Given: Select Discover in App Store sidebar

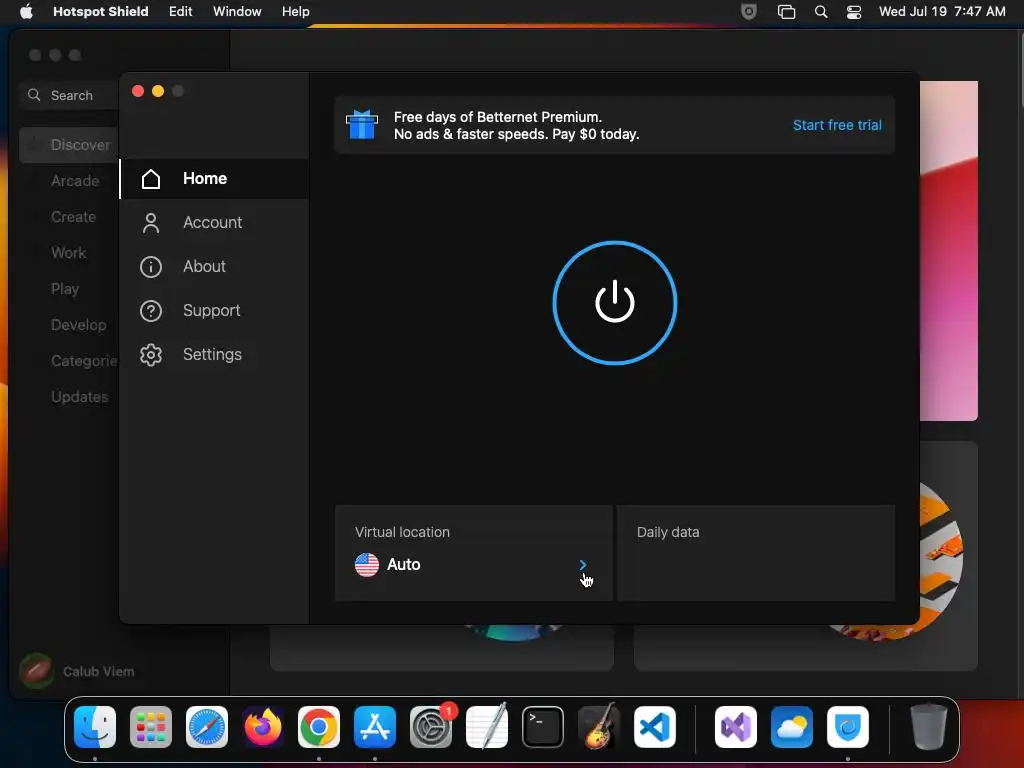Looking at the screenshot, I should coord(69,145).
